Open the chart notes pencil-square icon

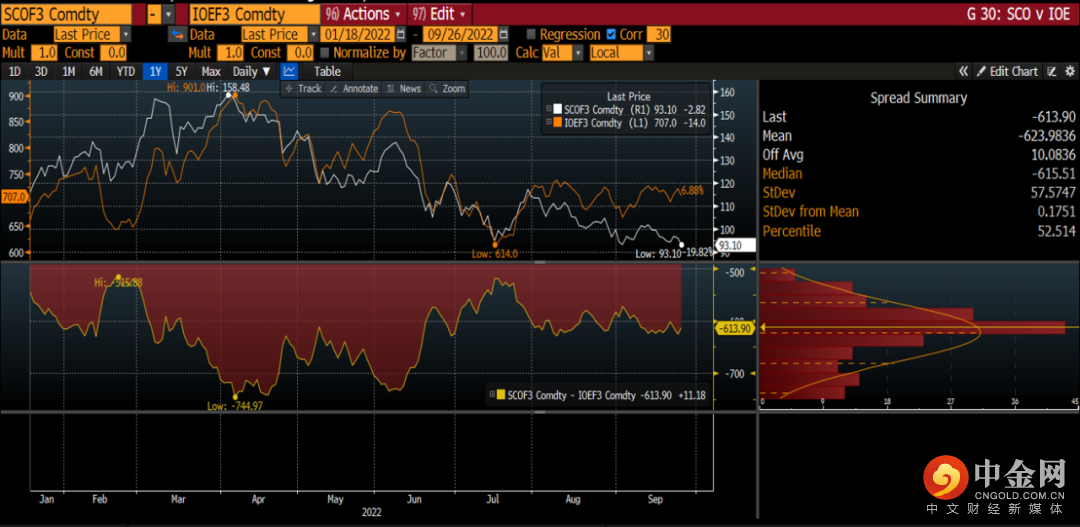click(1052, 71)
